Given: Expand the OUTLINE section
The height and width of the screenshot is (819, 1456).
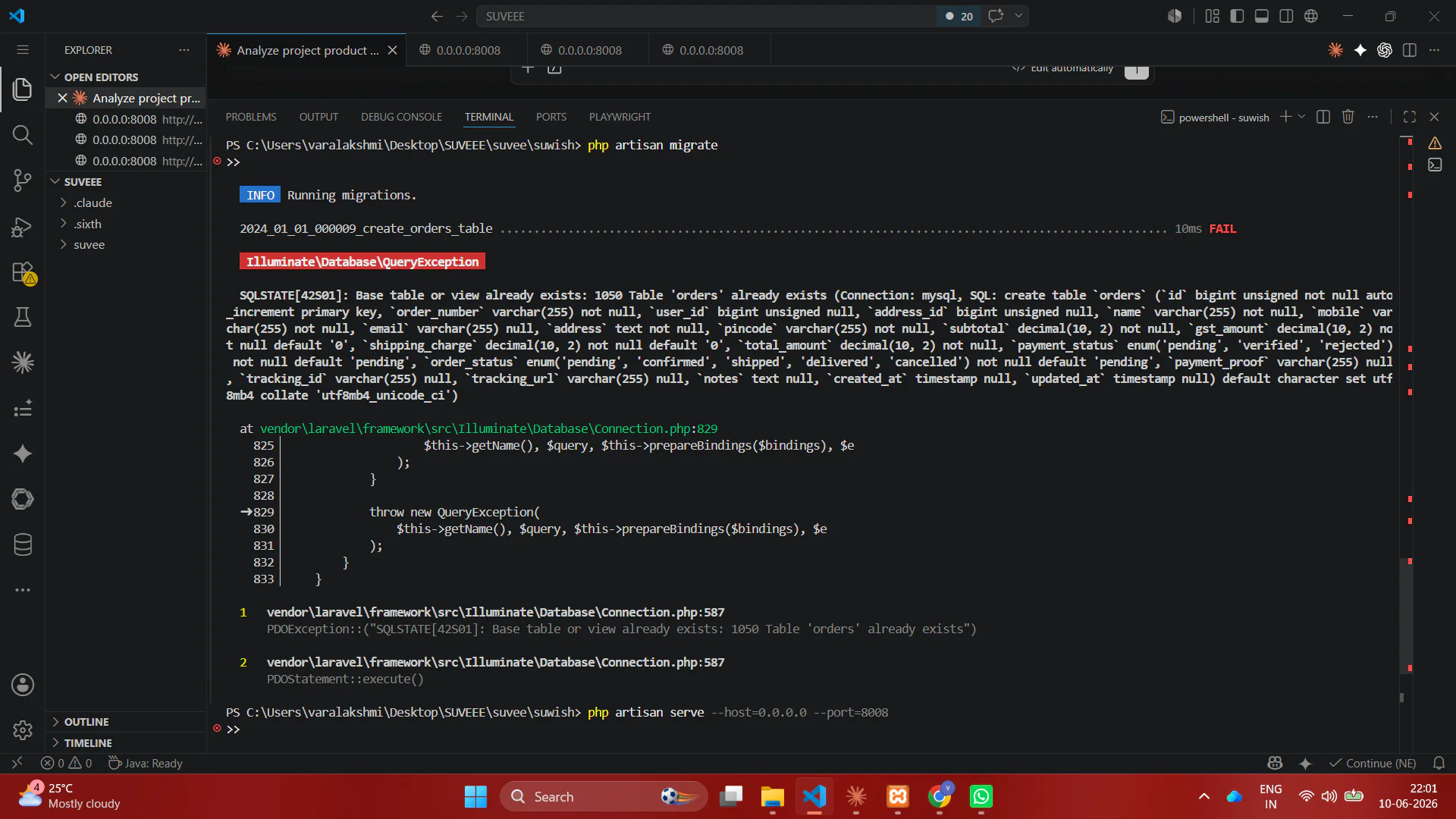Looking at the screenshot, I should tap(86, 722).
